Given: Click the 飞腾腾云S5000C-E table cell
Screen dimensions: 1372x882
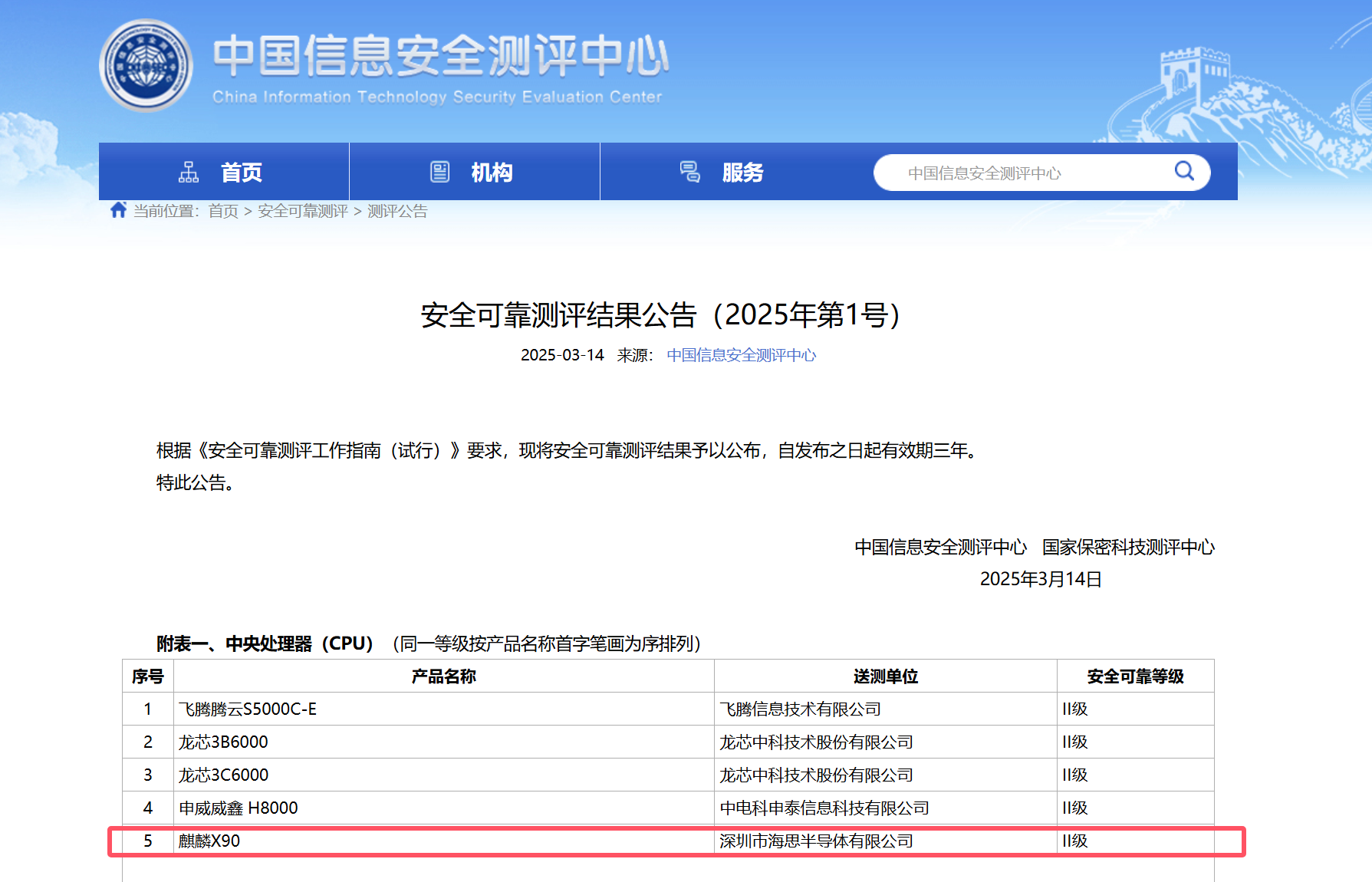Looking at the screenshot, I should [248, 709].
